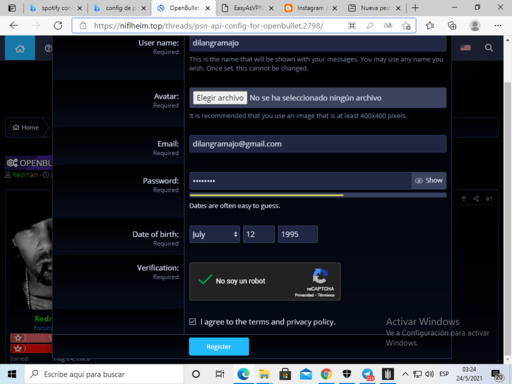The width and height of the screenshot is (512, 384).
Task: Open the July month dropdown
Action: click(214, 234)
